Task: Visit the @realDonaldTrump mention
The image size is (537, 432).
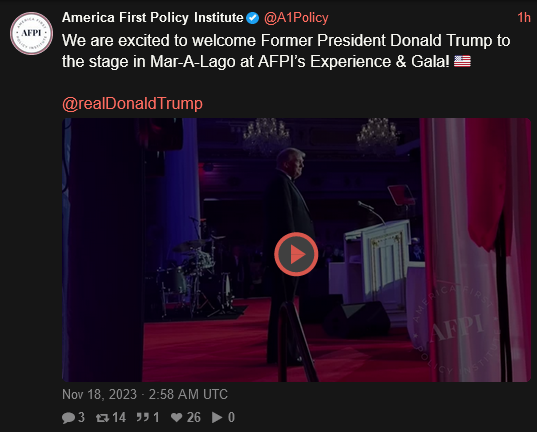Action: point(132,103)
